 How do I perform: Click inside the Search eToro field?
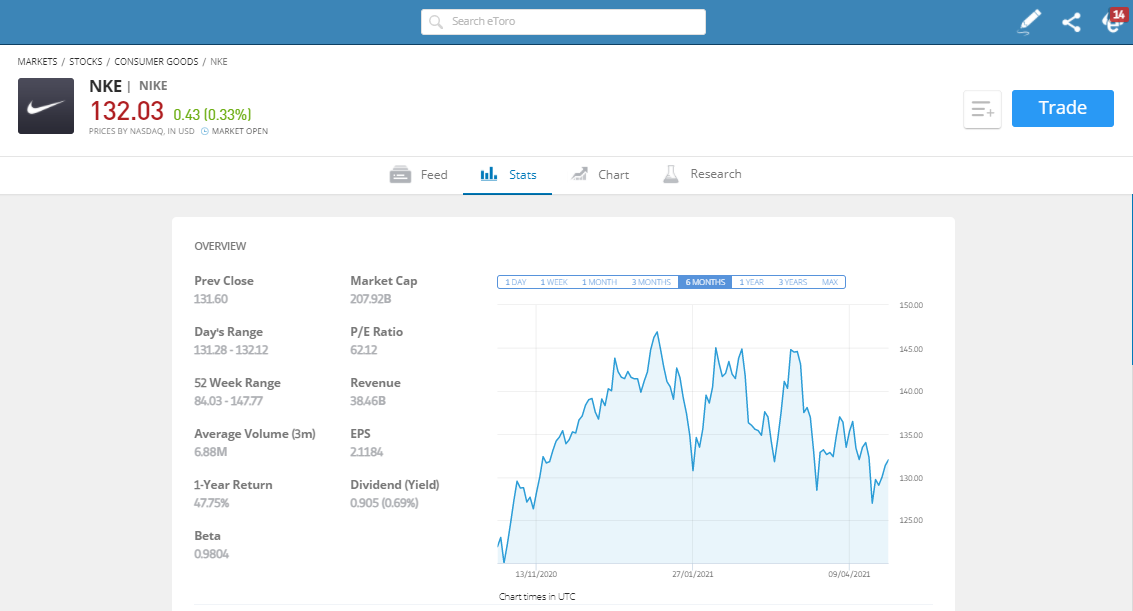click(563, 21)
